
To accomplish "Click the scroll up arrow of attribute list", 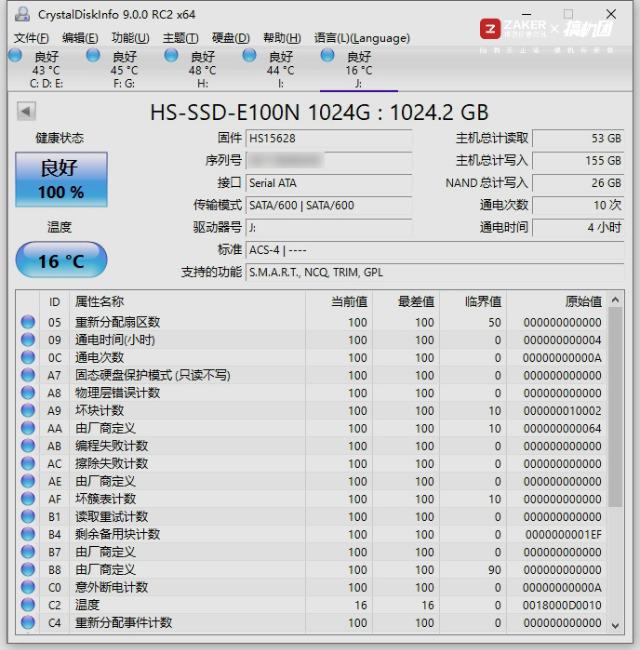I will (x=616, y=300).
